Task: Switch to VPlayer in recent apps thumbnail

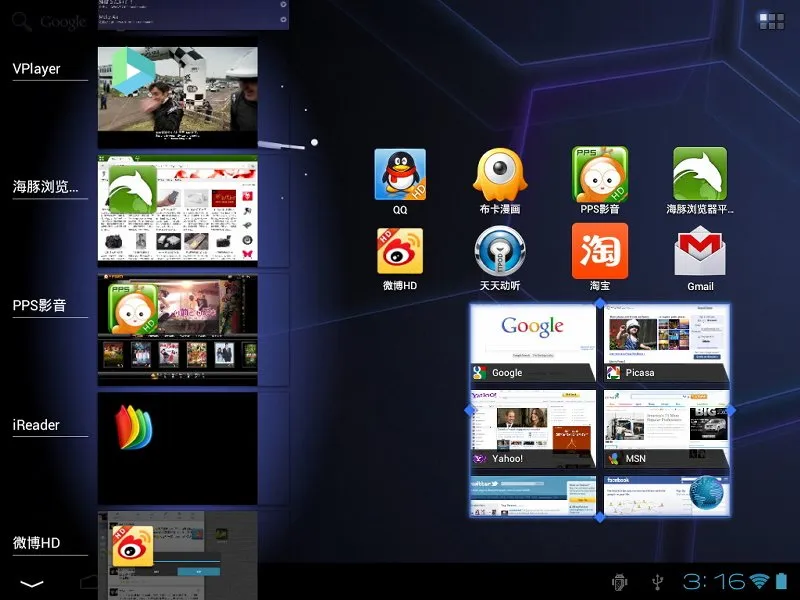Action: [178, 96]
